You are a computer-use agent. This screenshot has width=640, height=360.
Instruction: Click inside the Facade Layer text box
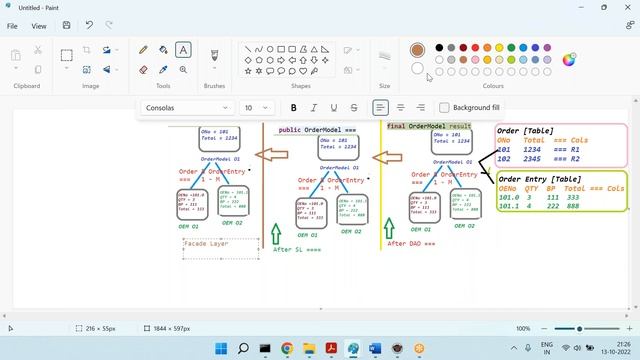tap(221, 249)
